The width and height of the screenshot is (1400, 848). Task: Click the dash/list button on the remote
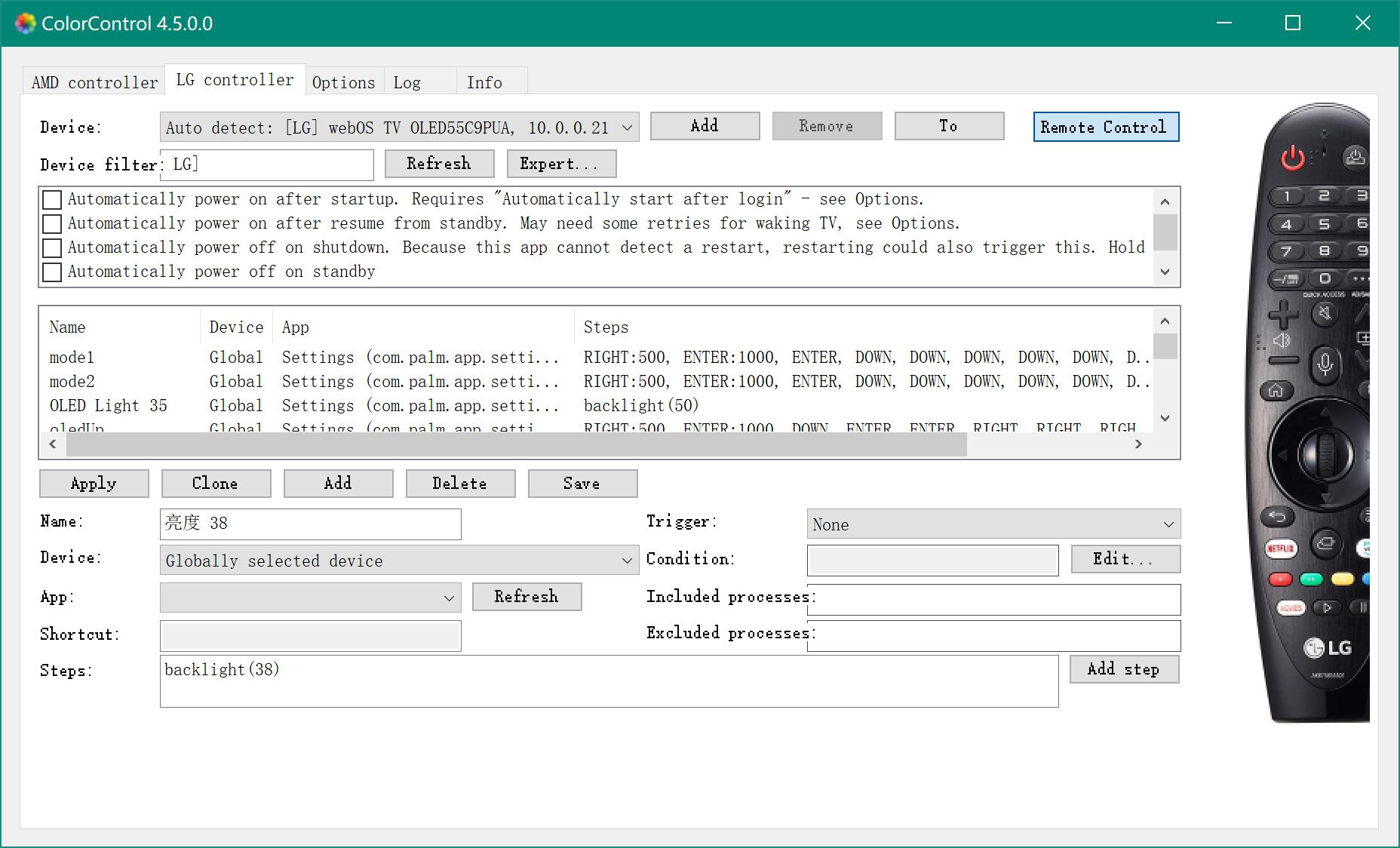[x=1287, y=279]
